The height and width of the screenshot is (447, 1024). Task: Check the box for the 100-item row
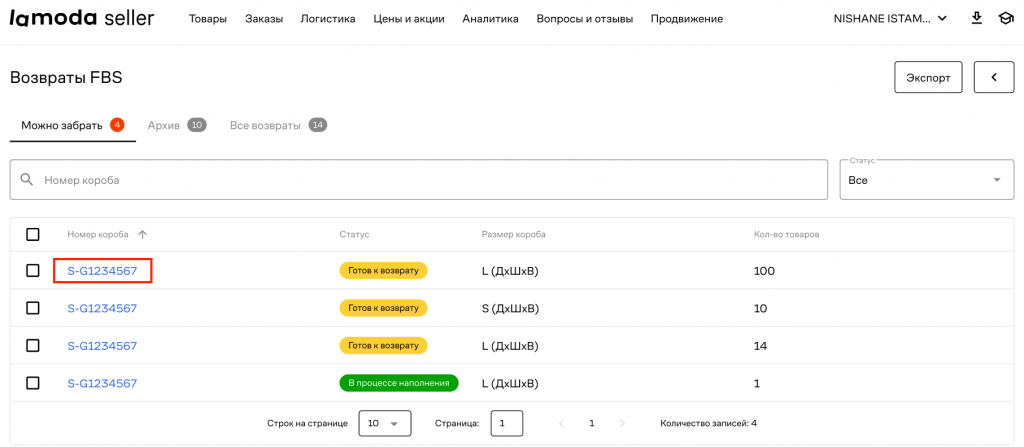coord(33,271)
